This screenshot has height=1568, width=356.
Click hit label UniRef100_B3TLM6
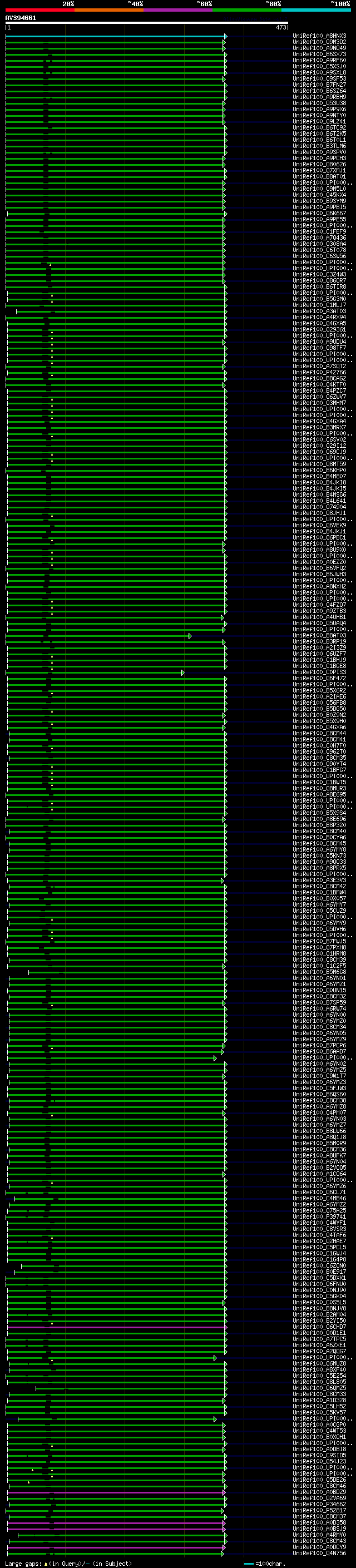(x=319, y=146)
